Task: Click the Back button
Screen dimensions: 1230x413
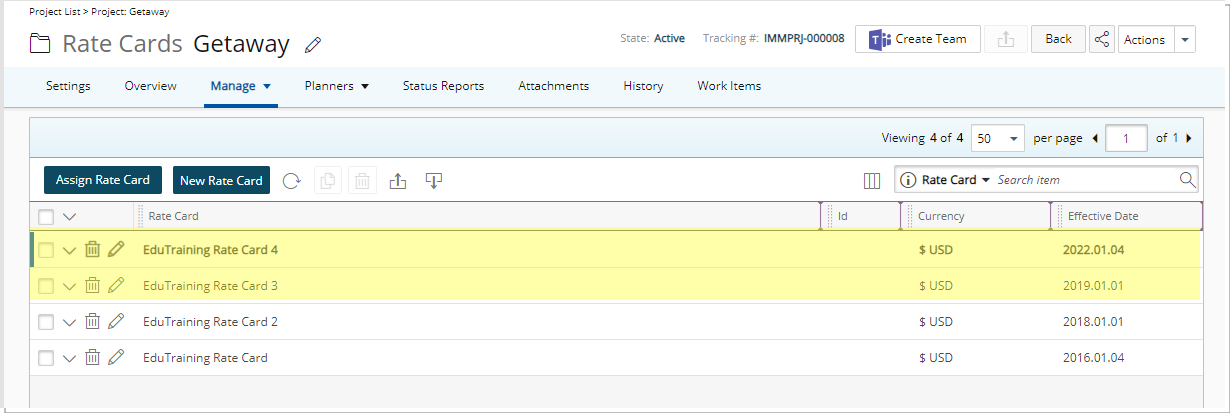Action: coord(1058,39)
